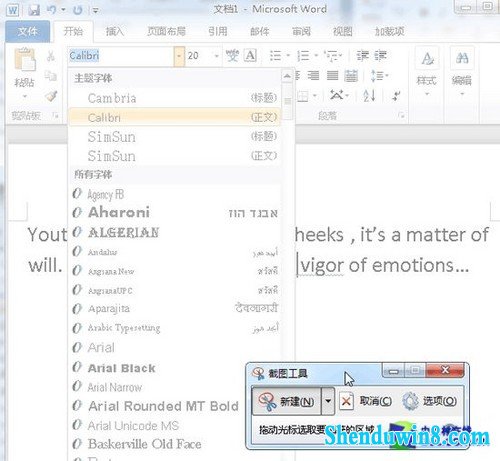Screen dimensions: 500x461
Task: Click font list scrollbar up arrow
Action: click(287, 76)
